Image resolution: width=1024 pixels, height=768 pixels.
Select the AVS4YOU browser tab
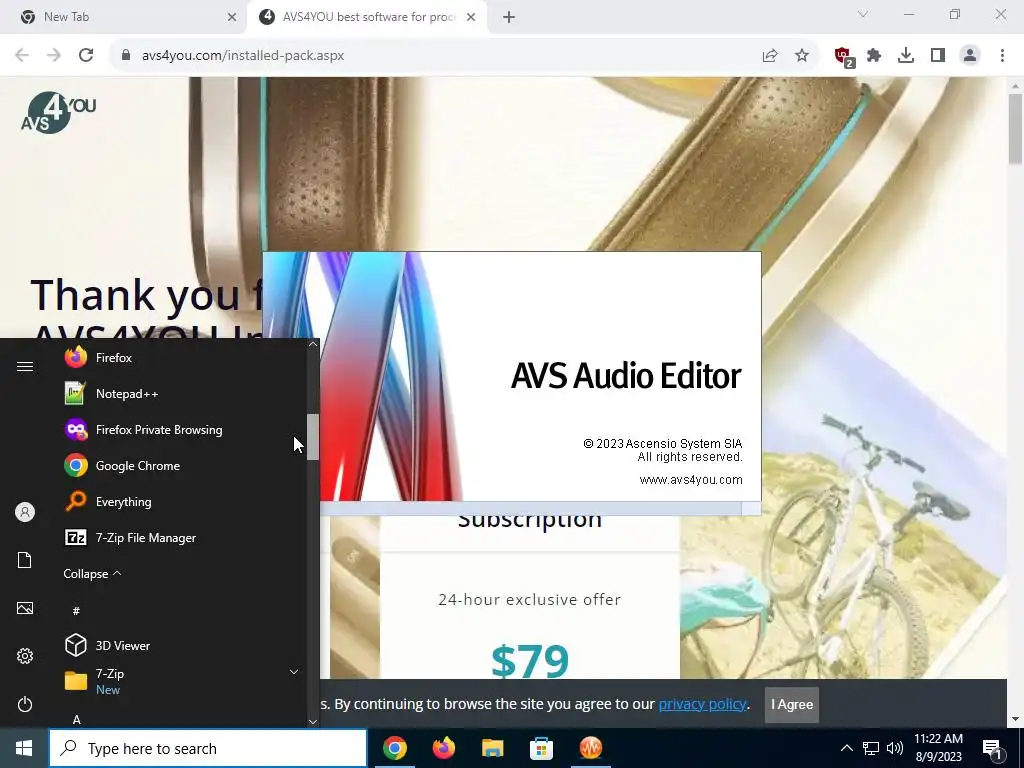click(367, 17)
